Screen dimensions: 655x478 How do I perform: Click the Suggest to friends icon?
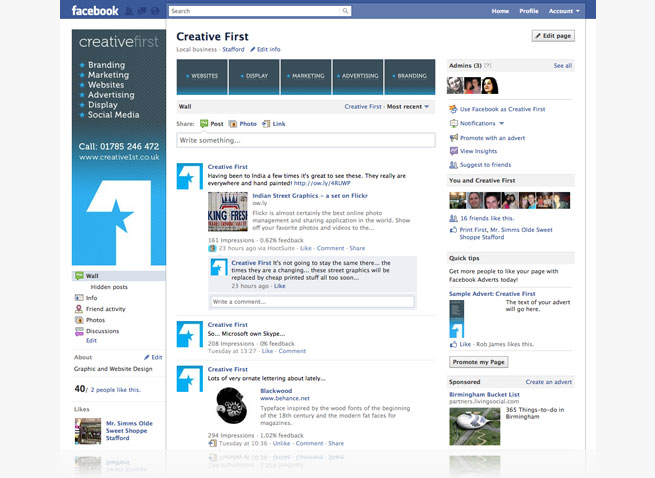[x=453, y=165]
